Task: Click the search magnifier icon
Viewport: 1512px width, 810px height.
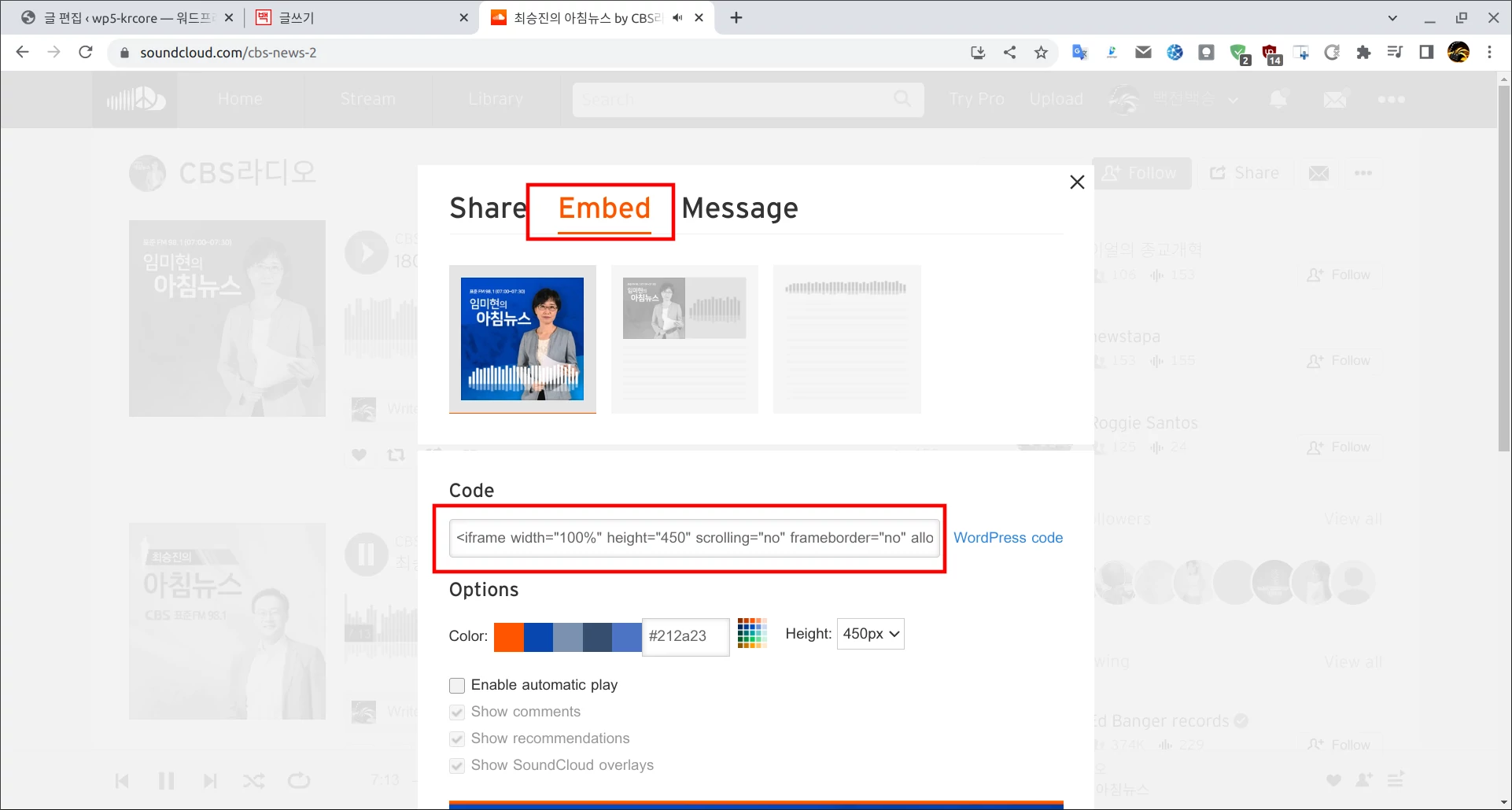Action: 902,98
